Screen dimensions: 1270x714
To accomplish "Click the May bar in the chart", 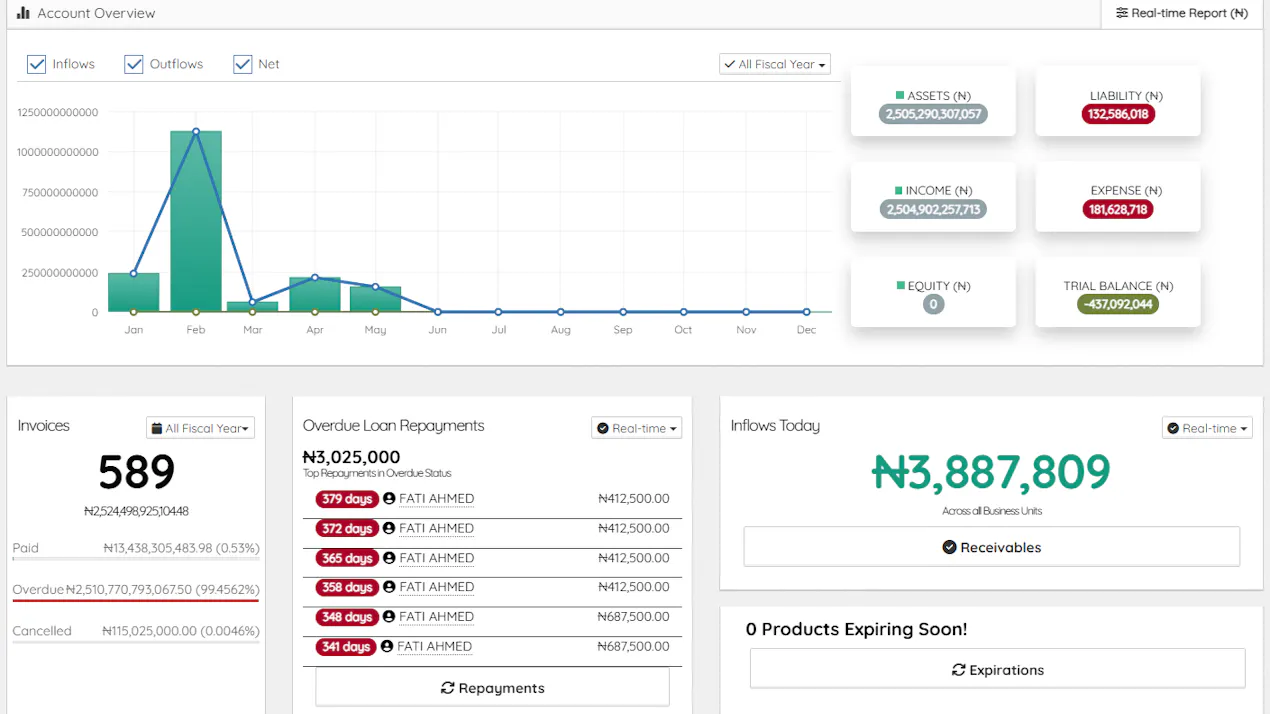I will 375,299.
